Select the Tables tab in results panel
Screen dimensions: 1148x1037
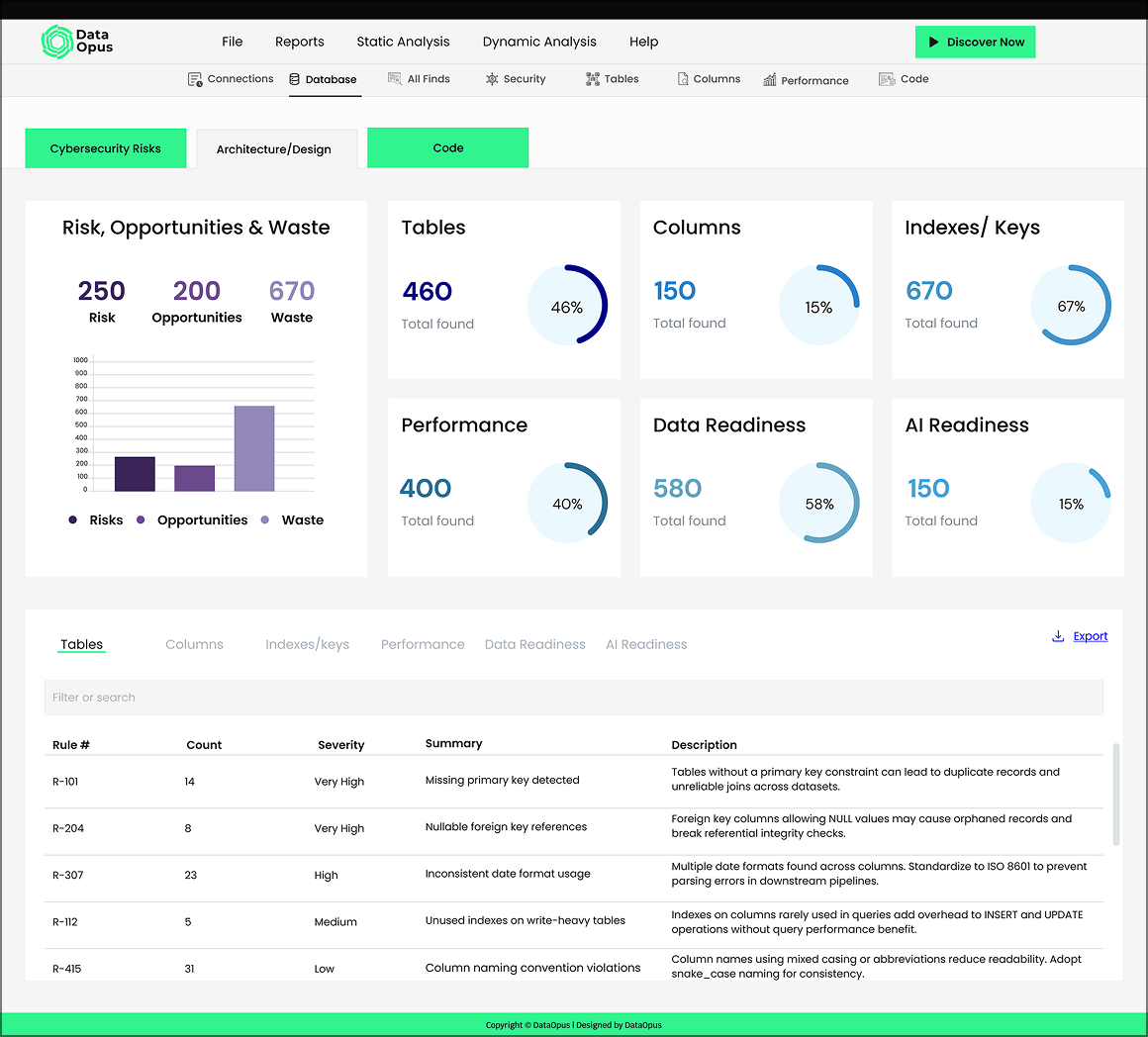pos(81,644)
